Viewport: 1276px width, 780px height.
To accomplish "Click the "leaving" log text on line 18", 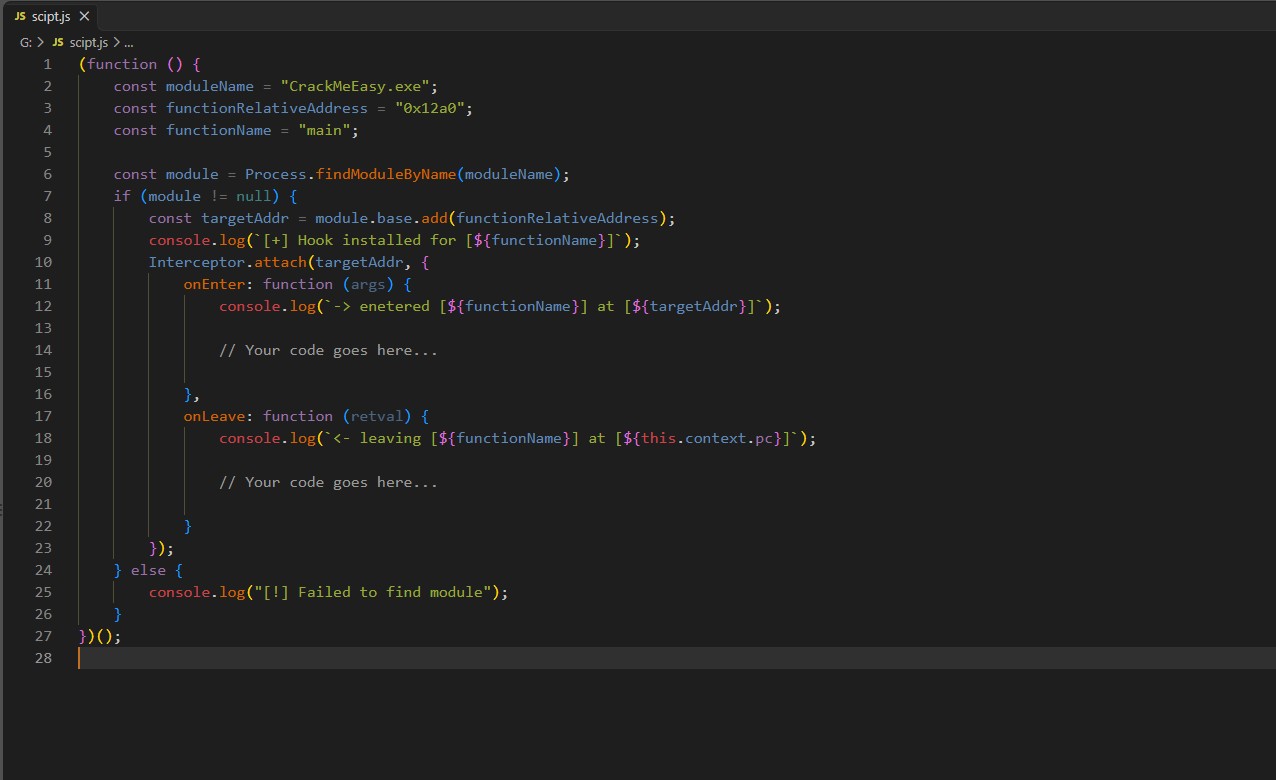I will pos(390,438).
